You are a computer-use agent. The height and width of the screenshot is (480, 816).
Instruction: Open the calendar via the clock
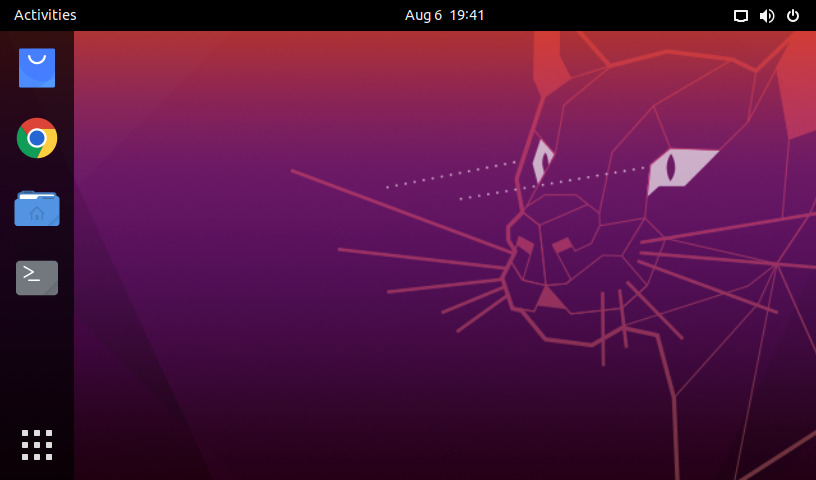pos(444,15)
